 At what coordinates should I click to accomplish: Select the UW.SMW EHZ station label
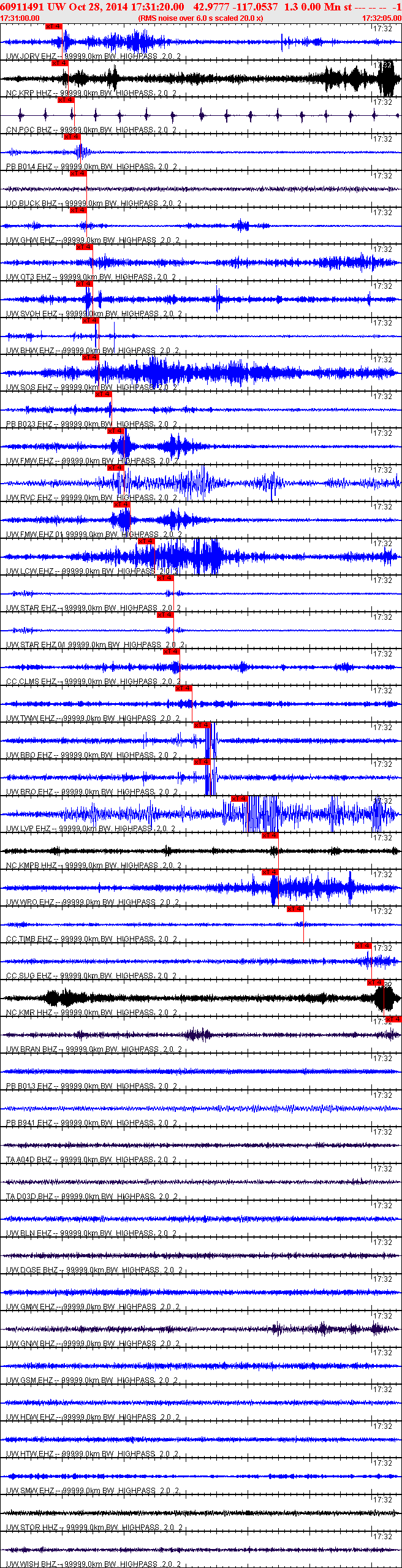point(31,1491)
